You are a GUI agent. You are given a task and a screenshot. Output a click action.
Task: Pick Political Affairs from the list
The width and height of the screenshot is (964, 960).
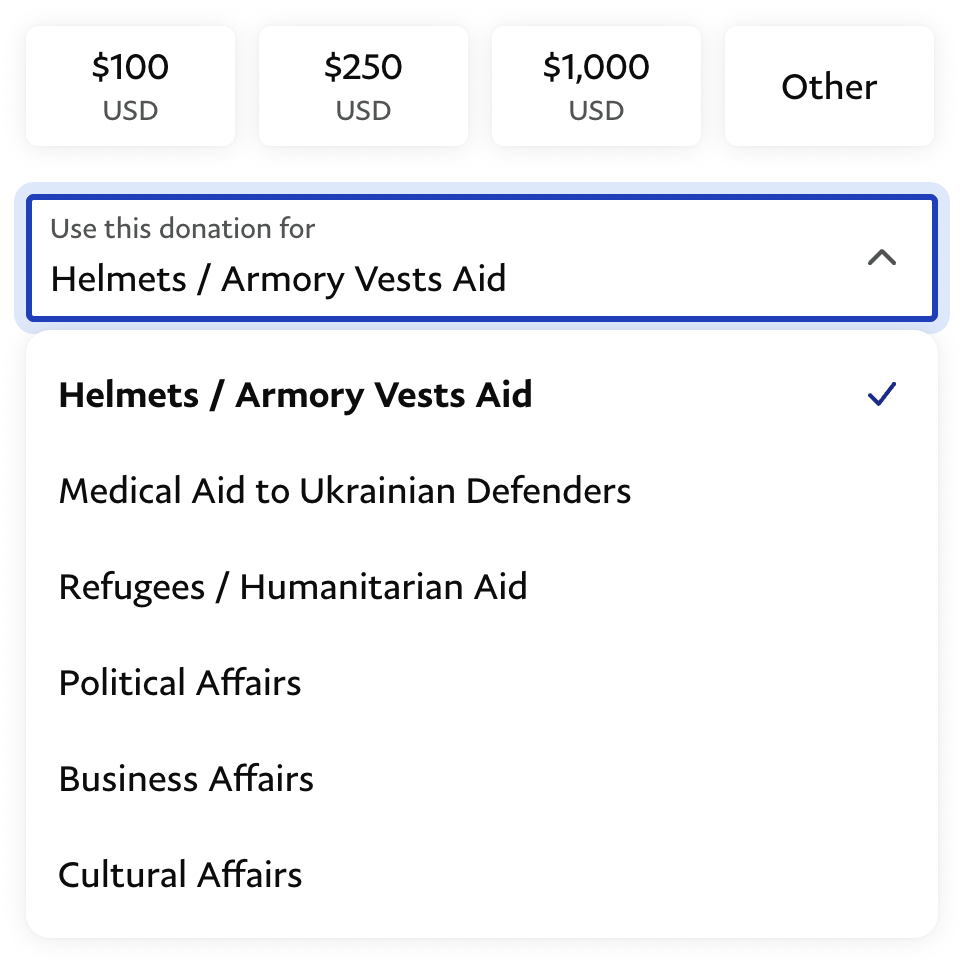pos(180,683)
